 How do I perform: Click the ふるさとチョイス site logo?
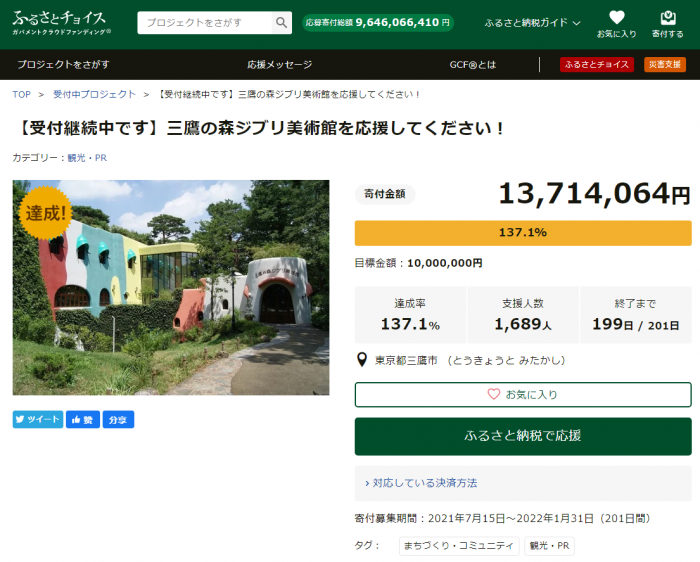tap(61, 22)
